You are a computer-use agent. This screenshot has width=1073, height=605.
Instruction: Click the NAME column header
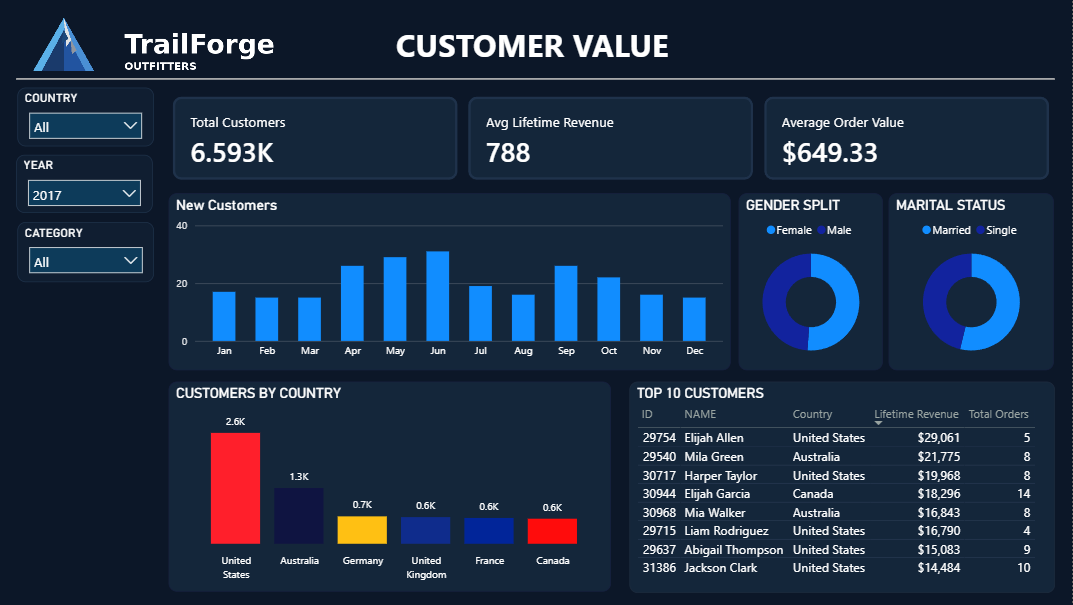coord(700,414)
